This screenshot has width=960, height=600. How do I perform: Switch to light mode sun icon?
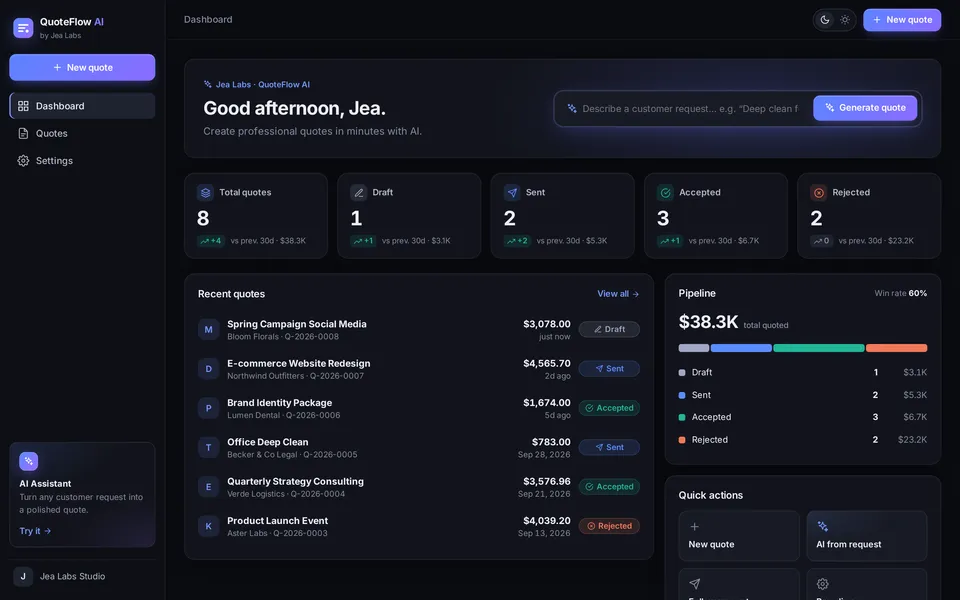(845, 20)
